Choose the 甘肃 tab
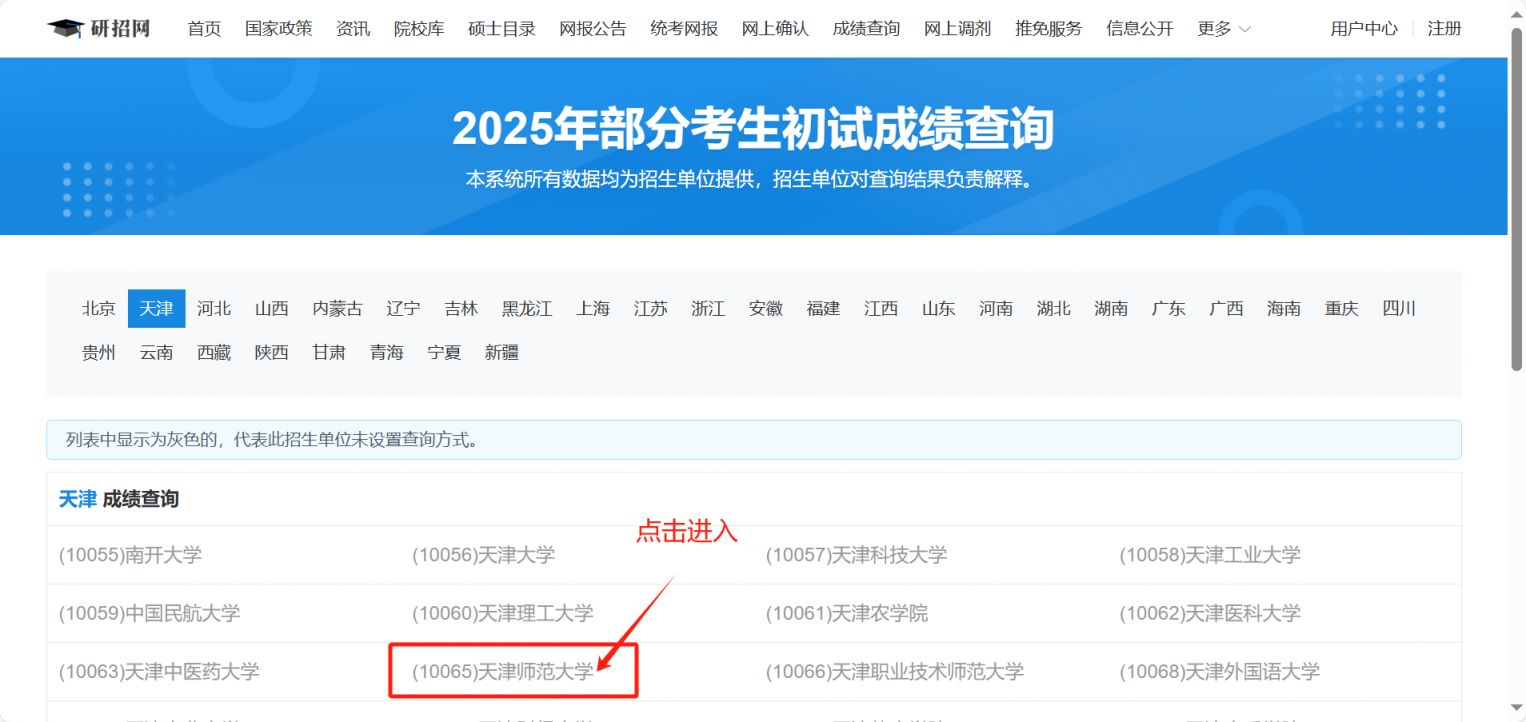1526x722 pixels. point(329,353)
